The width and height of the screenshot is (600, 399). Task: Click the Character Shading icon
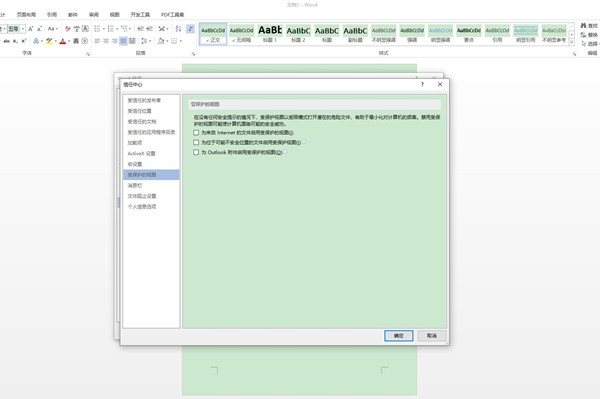point(76,41)
